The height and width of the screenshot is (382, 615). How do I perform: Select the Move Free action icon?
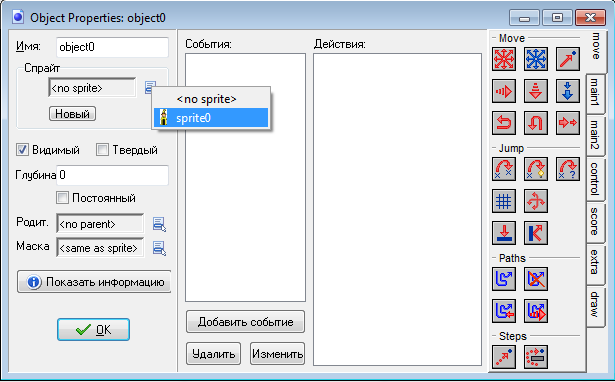coord(536,59)
